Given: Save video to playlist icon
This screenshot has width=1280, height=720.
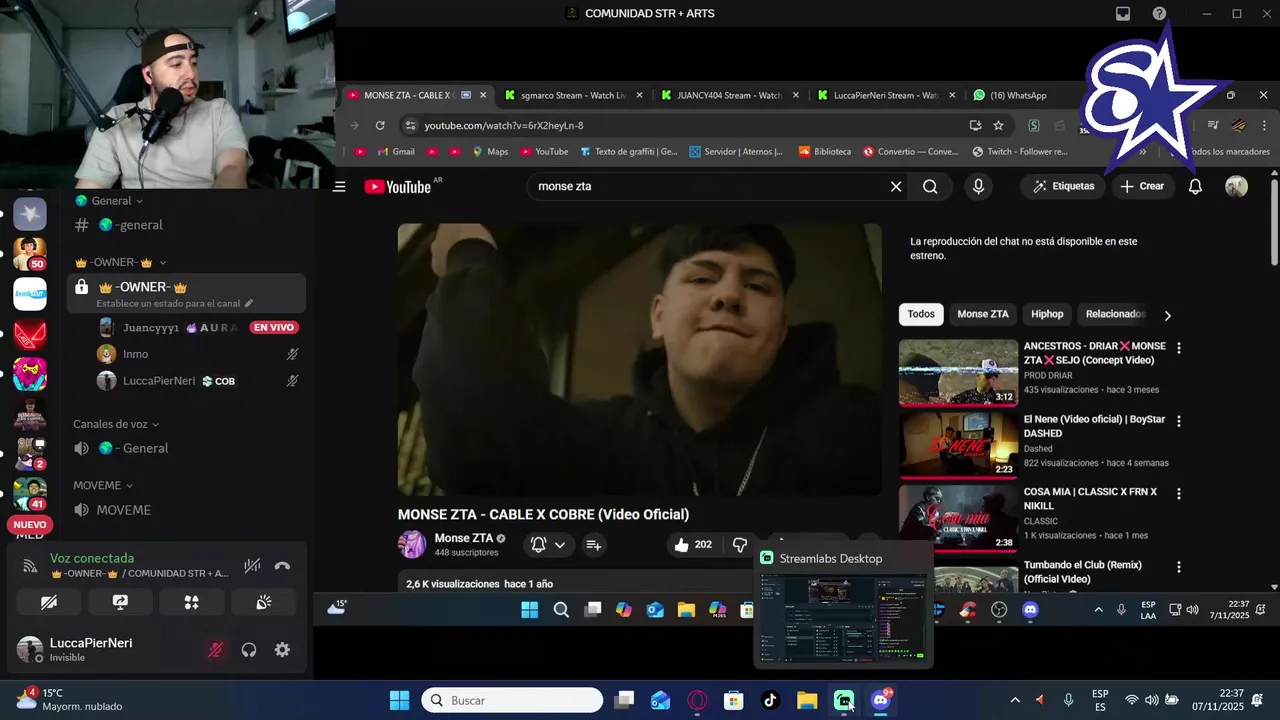Looking at the screenshot, I should coord(594,545).
